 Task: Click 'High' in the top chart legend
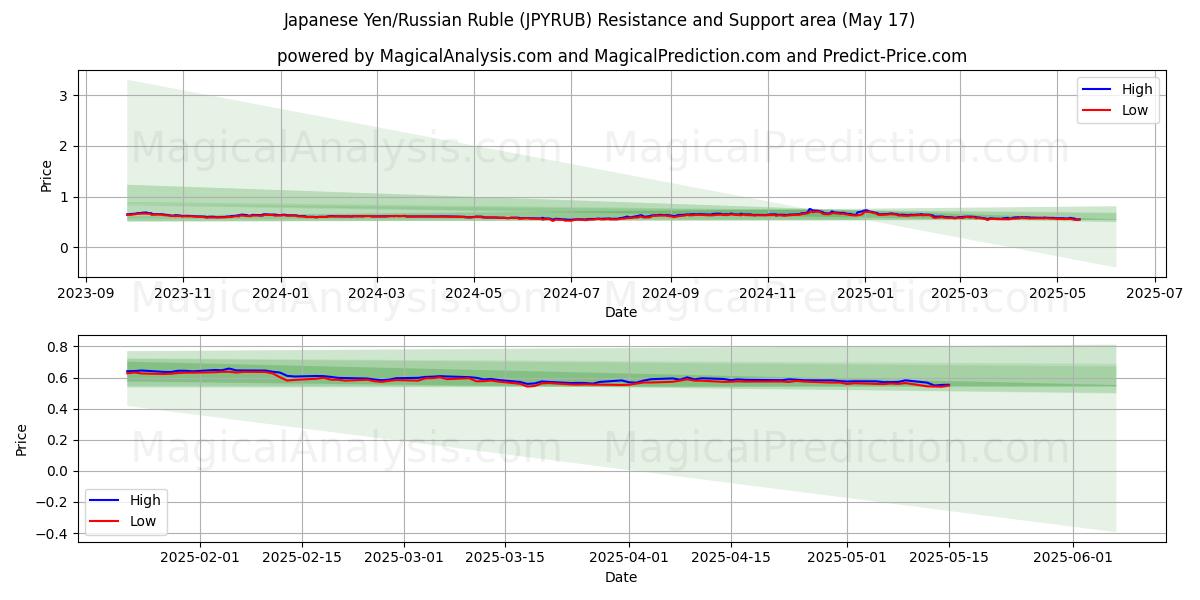[x=1137, y=89]
